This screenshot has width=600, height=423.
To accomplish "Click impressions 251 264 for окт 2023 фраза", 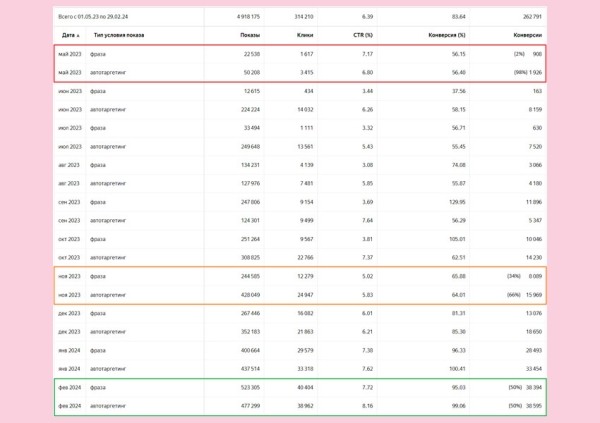I will [250, 239].
